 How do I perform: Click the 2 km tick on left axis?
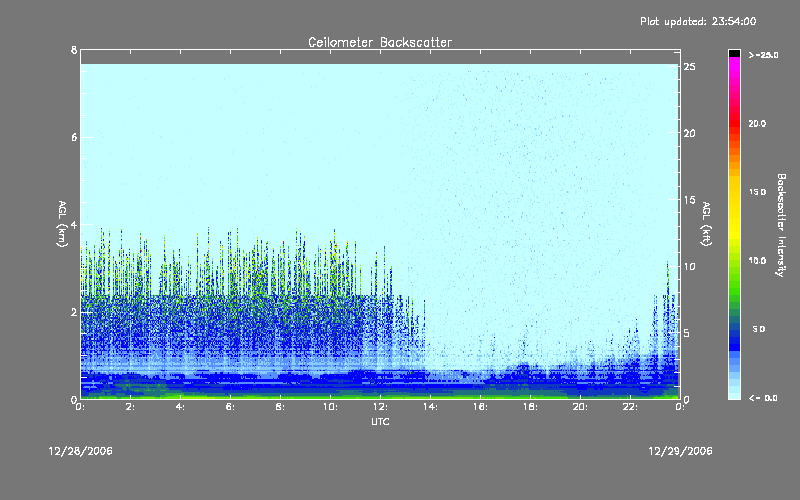(x=74, y=312)
